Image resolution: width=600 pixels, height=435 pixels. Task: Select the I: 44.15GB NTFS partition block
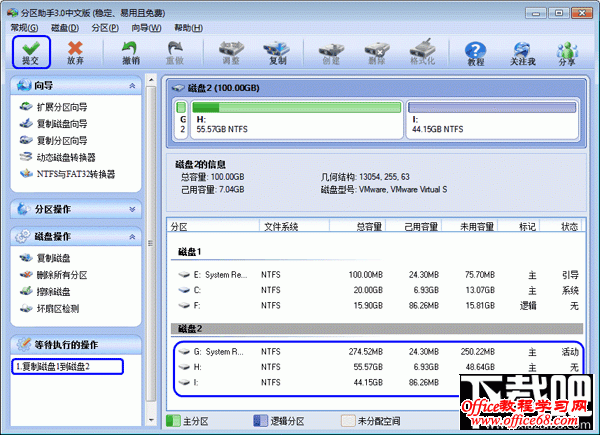[x=492, y=119]
